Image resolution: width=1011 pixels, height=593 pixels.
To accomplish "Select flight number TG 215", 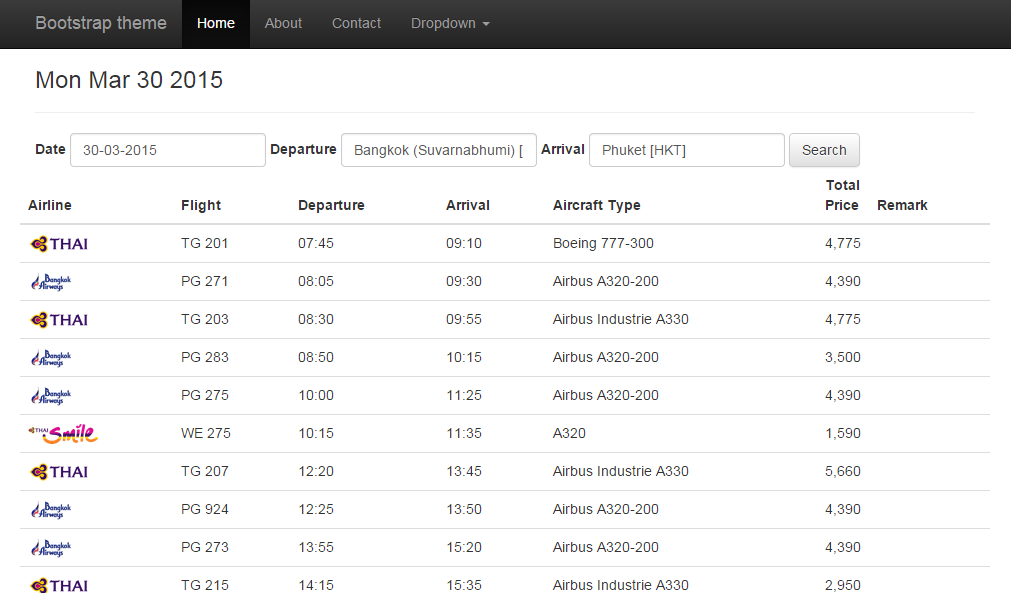I will click(x=204, y=585).
